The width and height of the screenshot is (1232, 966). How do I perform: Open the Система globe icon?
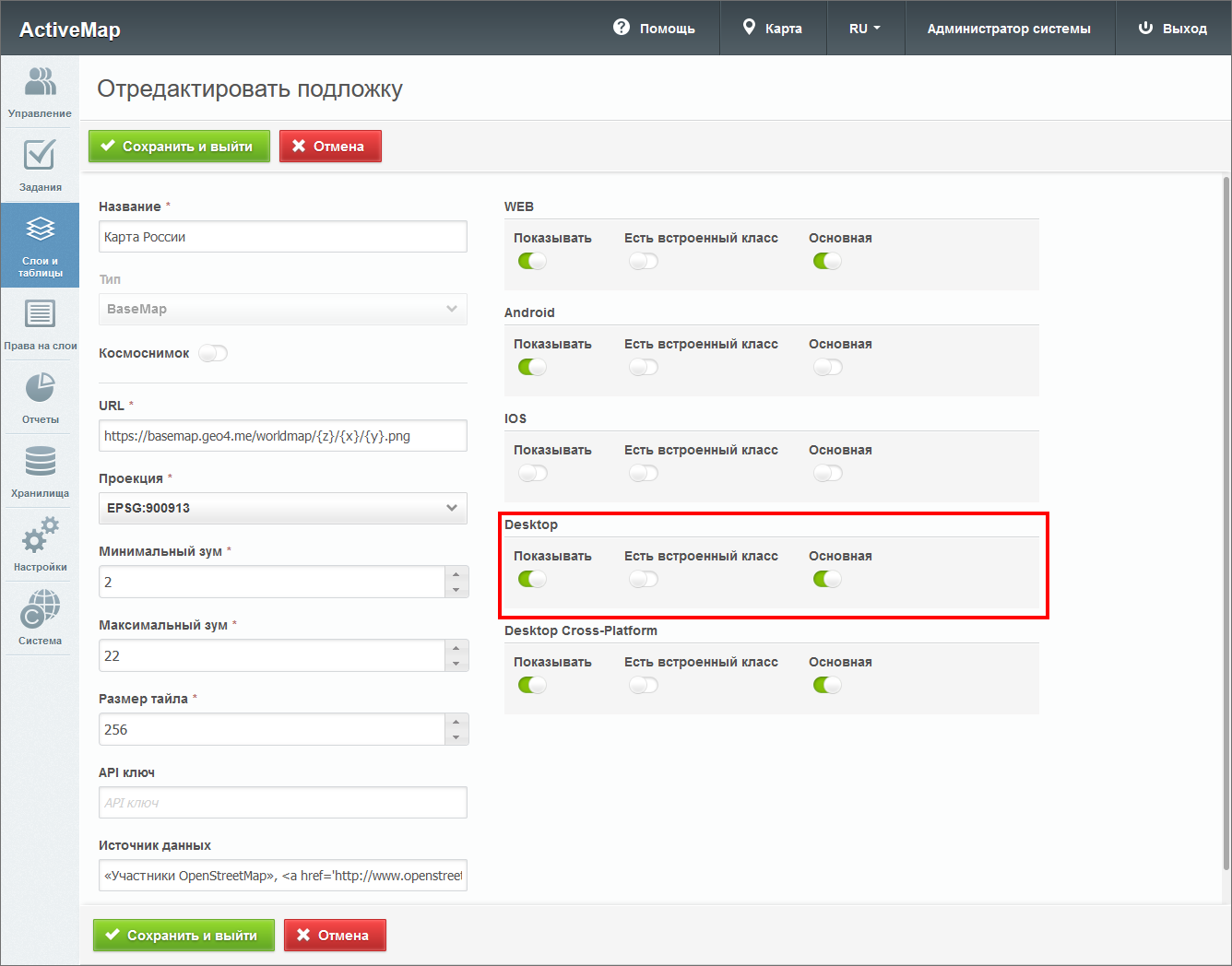click(40, 609)
